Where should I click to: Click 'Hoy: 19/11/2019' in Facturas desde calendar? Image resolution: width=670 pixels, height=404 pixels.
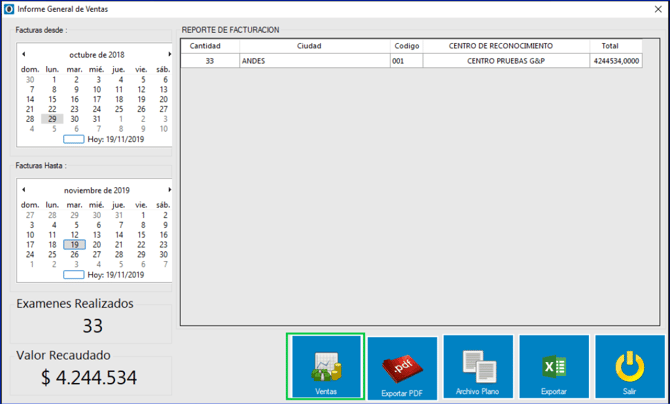point(108,139)
